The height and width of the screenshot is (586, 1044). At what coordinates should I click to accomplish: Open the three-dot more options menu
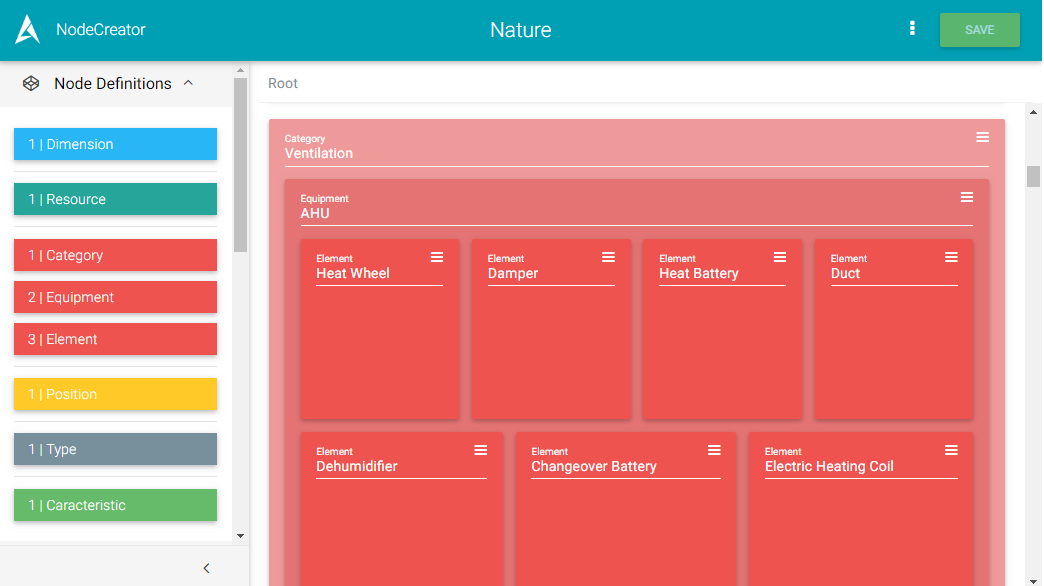(x=912, y=29)
